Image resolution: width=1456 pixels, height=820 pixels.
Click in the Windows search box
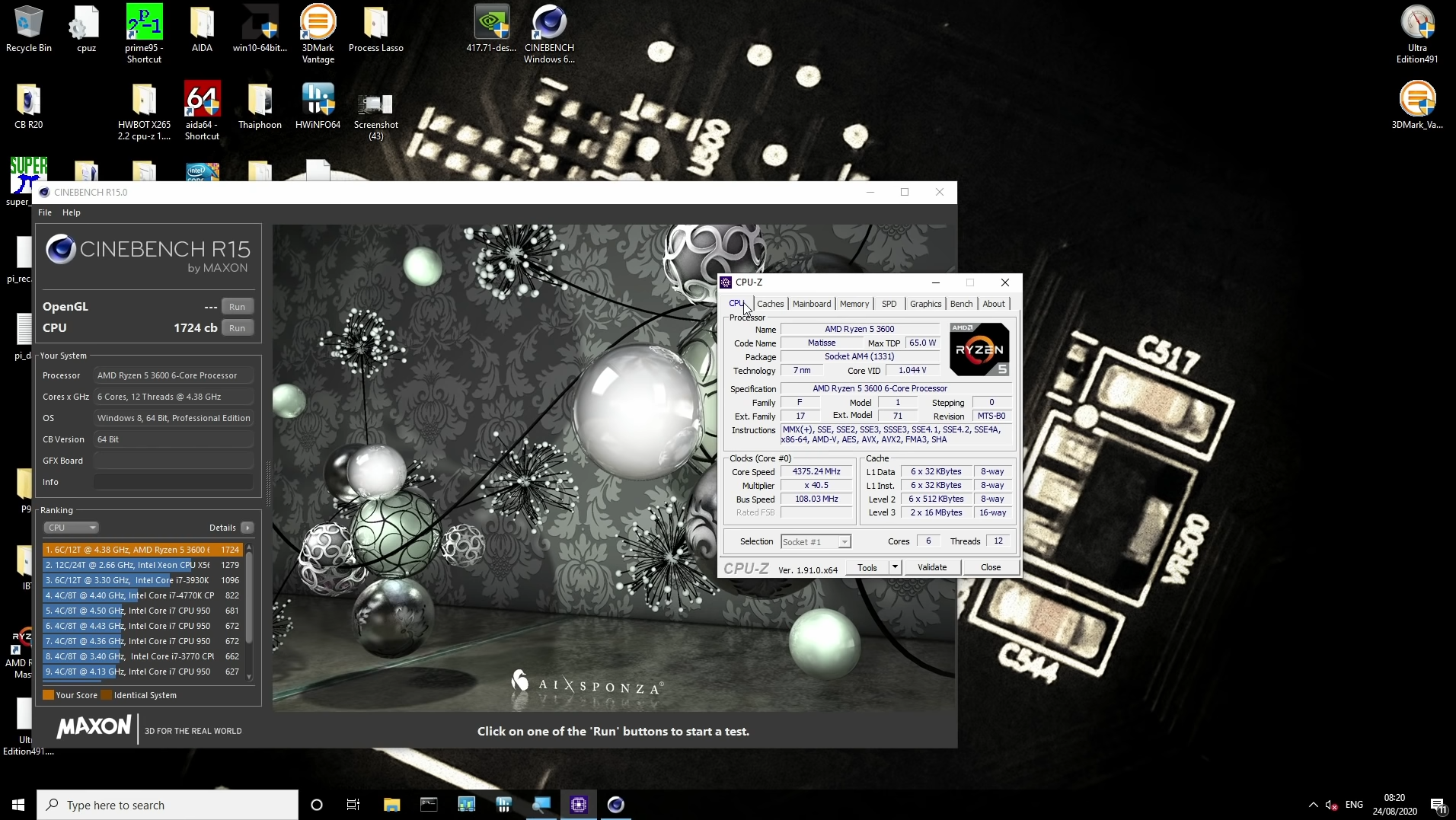pos(168,805)
